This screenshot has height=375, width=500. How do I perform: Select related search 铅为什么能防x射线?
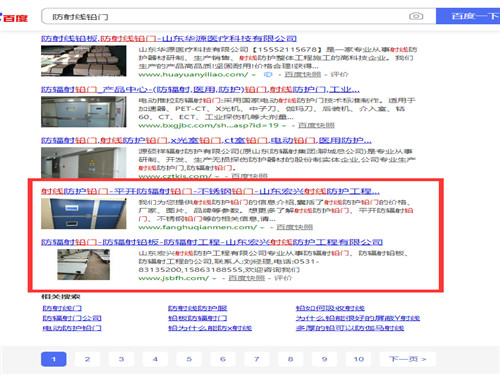point(210,328)
